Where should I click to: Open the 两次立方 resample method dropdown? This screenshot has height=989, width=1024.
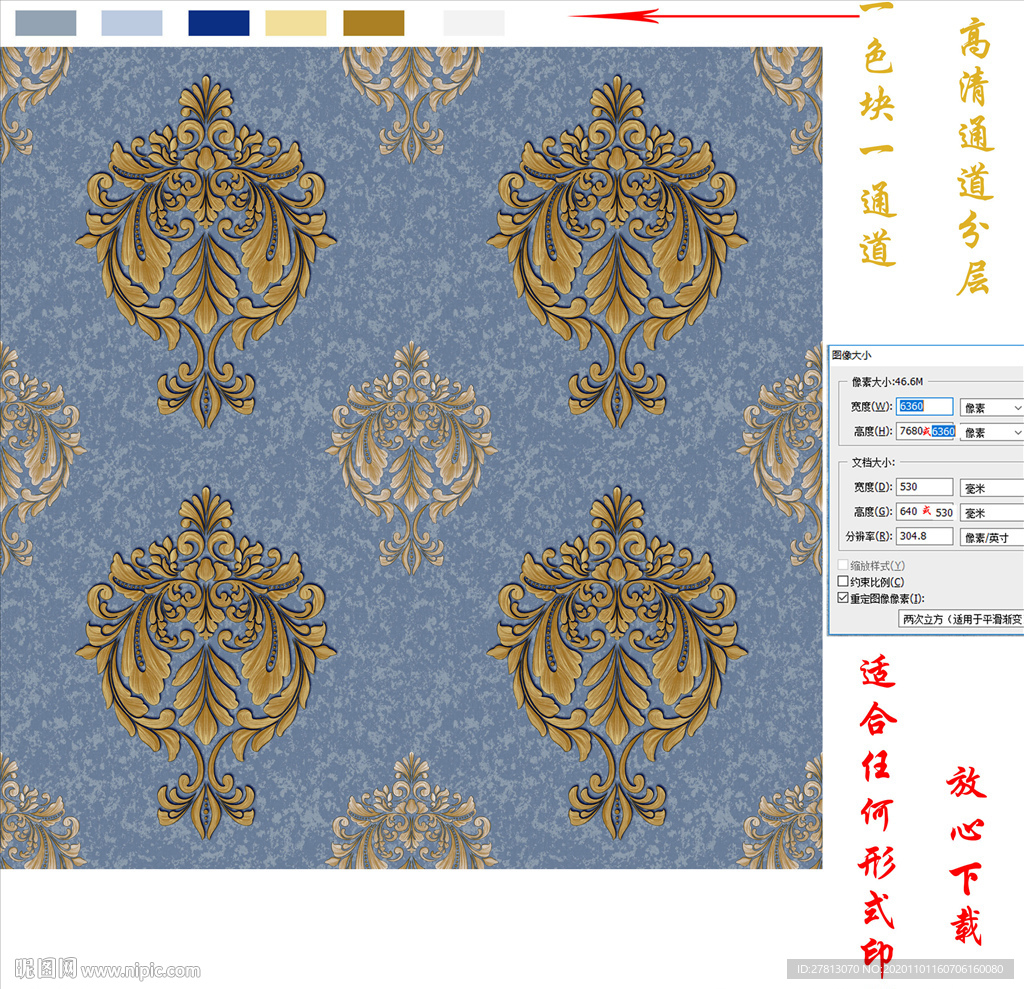click(961, 619)
